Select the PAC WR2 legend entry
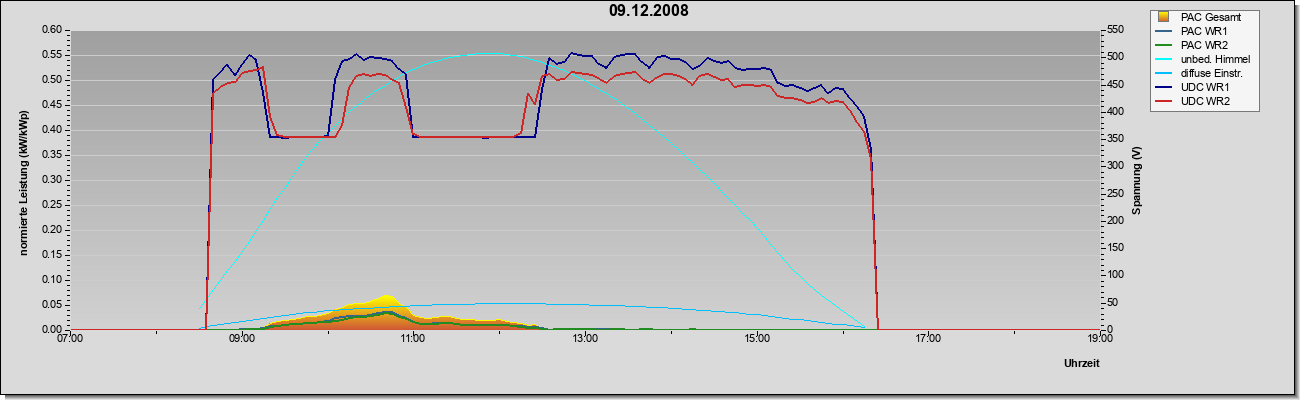The height and width of the screenshot is (400, 1300). pos(1205,45)
